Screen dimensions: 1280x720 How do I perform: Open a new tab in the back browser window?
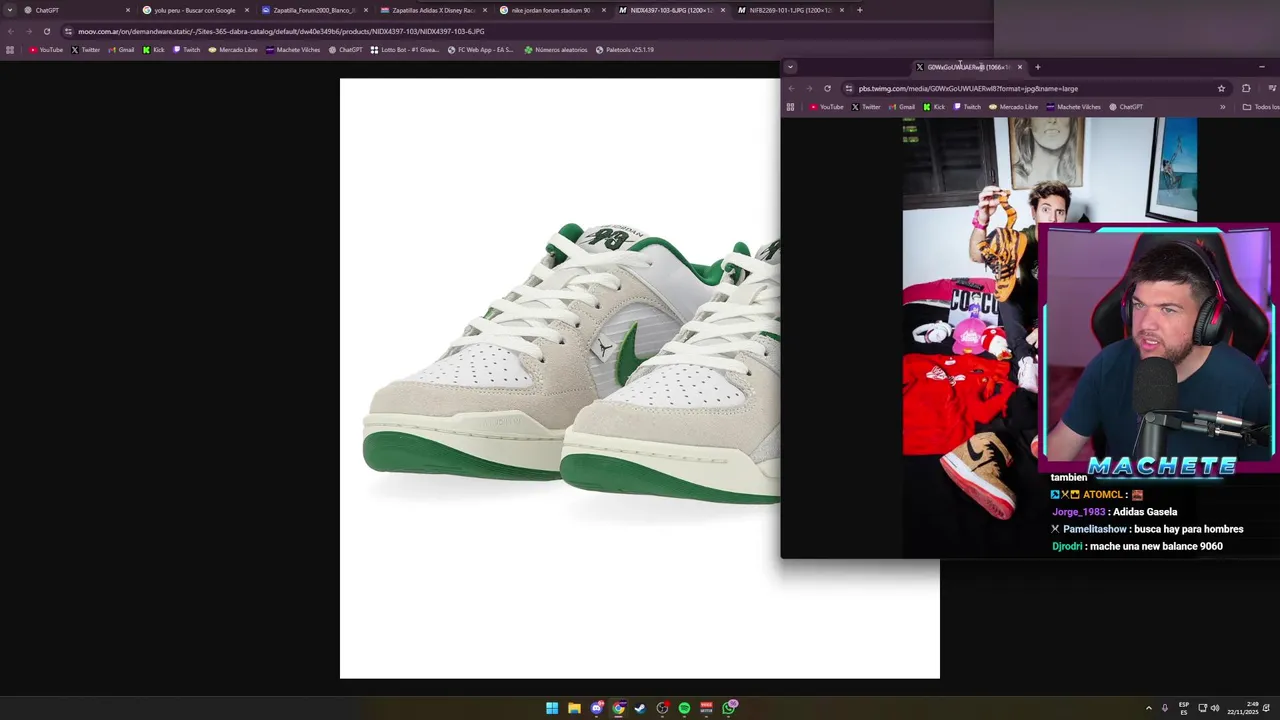(859, 10)
